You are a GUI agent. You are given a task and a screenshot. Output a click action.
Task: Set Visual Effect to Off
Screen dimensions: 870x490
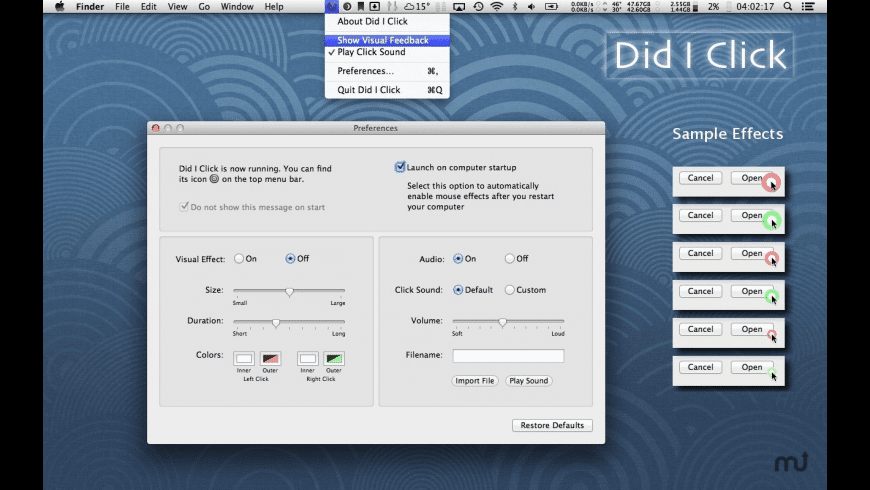290,259
